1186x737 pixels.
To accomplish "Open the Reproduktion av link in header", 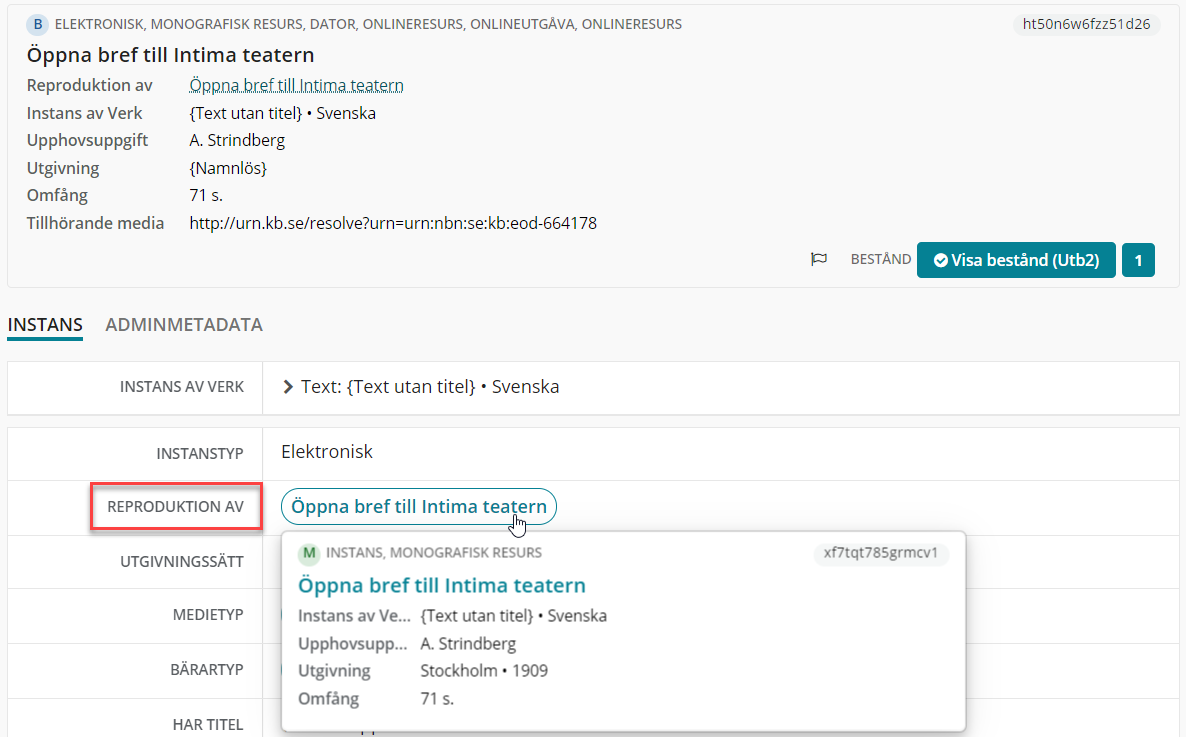I will click(x=296, y=86).
